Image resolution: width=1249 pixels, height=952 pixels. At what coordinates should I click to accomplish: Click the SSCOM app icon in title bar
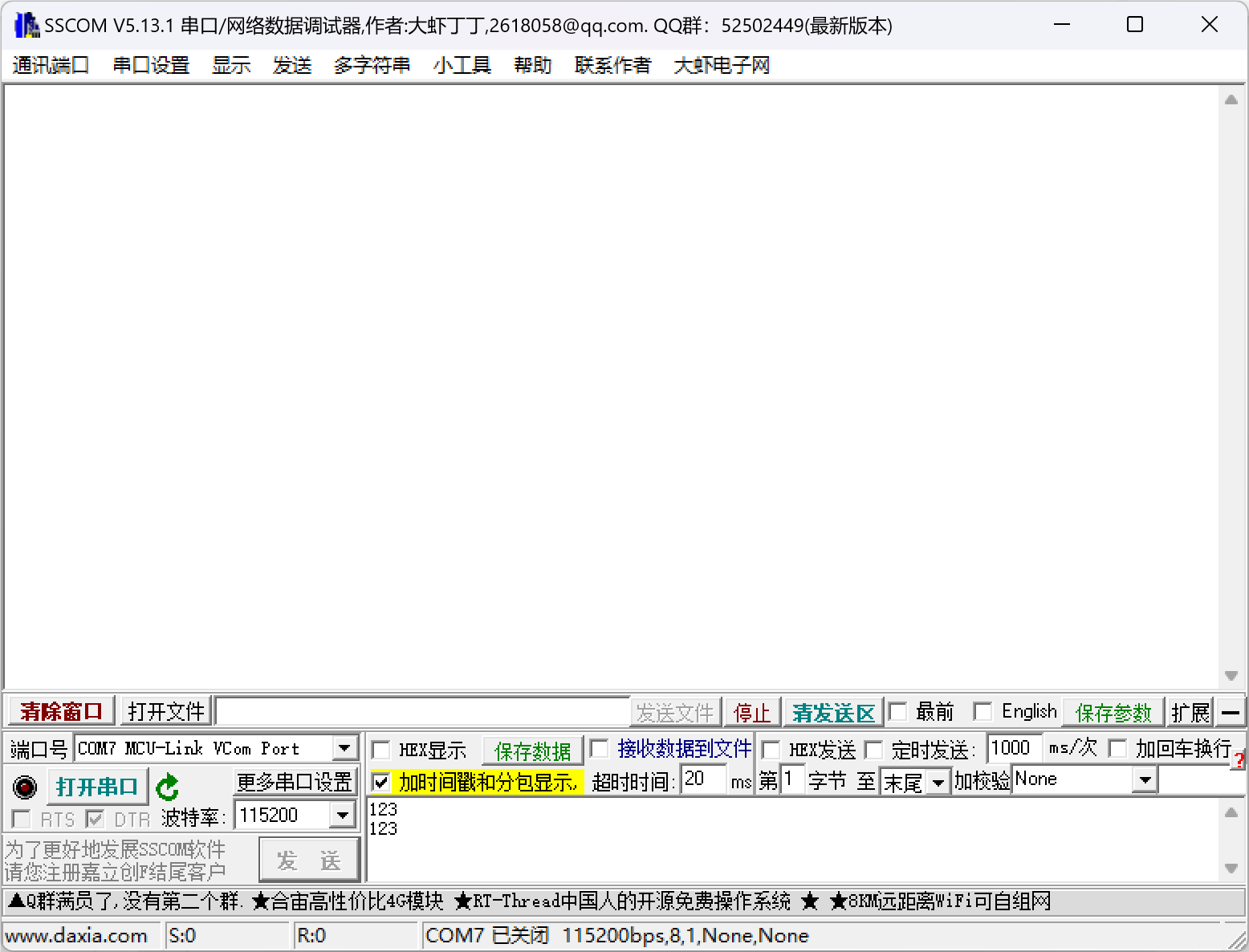[27, 26]
